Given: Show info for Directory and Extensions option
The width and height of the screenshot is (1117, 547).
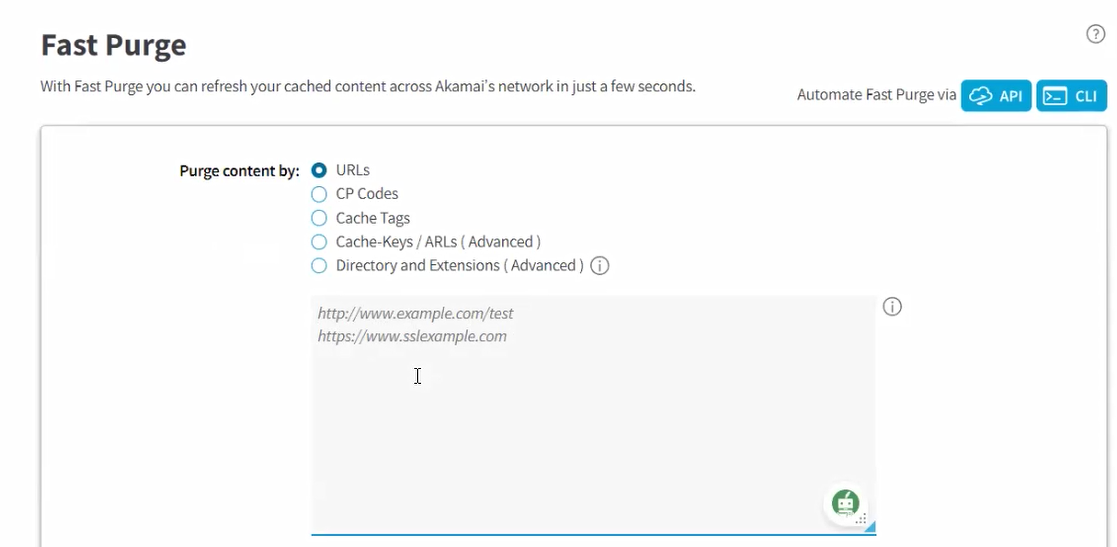Looking at the screenshot, I should (x=600, y=266).
